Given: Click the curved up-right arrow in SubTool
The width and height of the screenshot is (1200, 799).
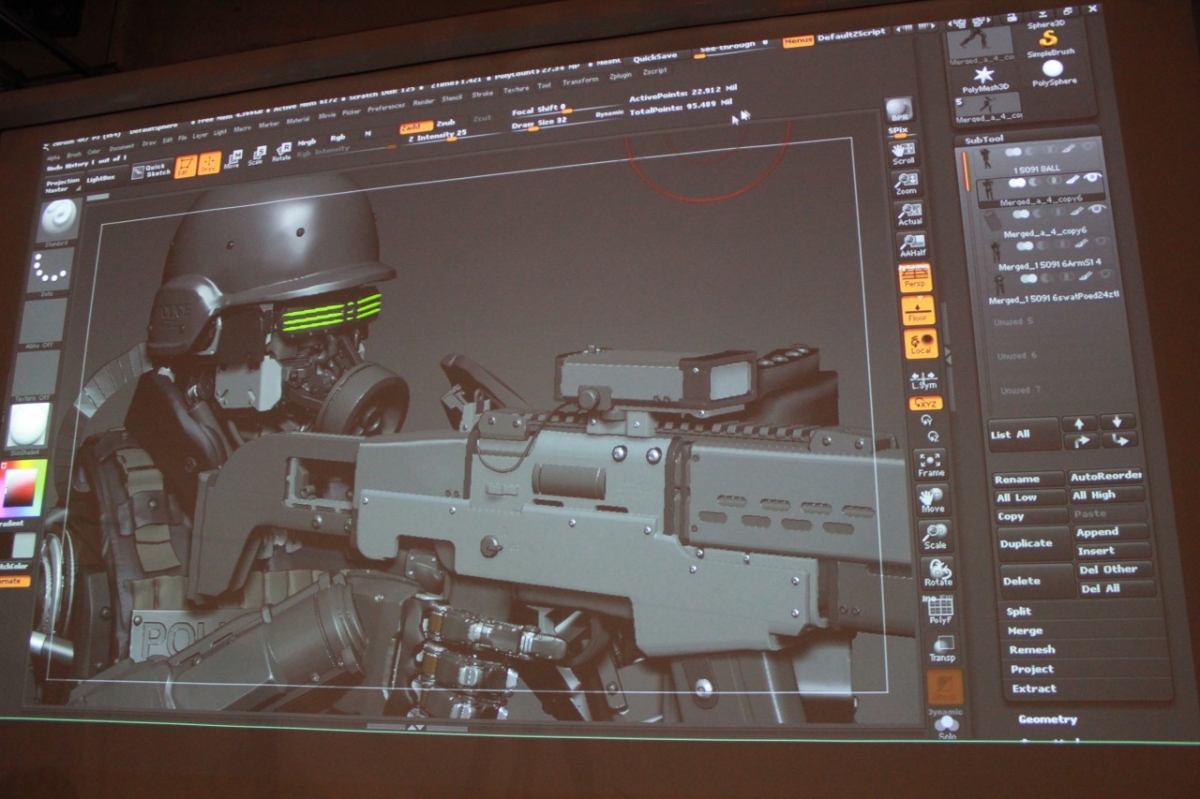Looking at the screenshot, I should (x=1081, y=440).
